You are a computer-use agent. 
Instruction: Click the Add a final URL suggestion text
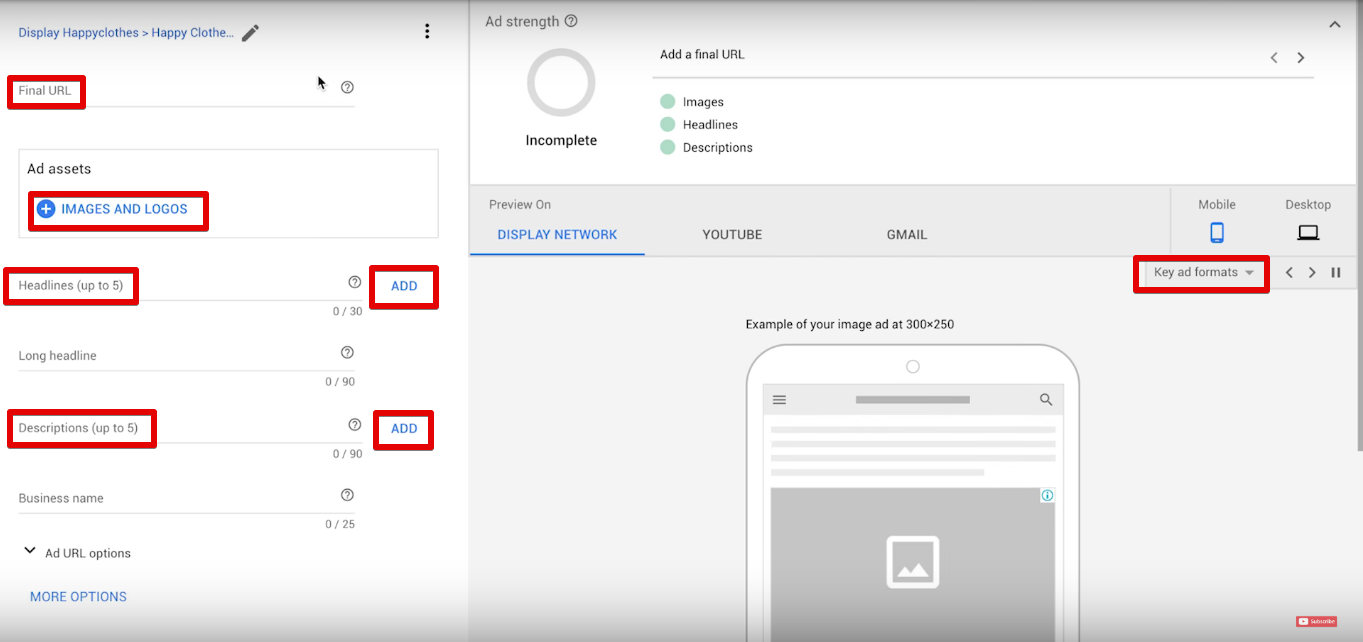click(x=702, y=55)
